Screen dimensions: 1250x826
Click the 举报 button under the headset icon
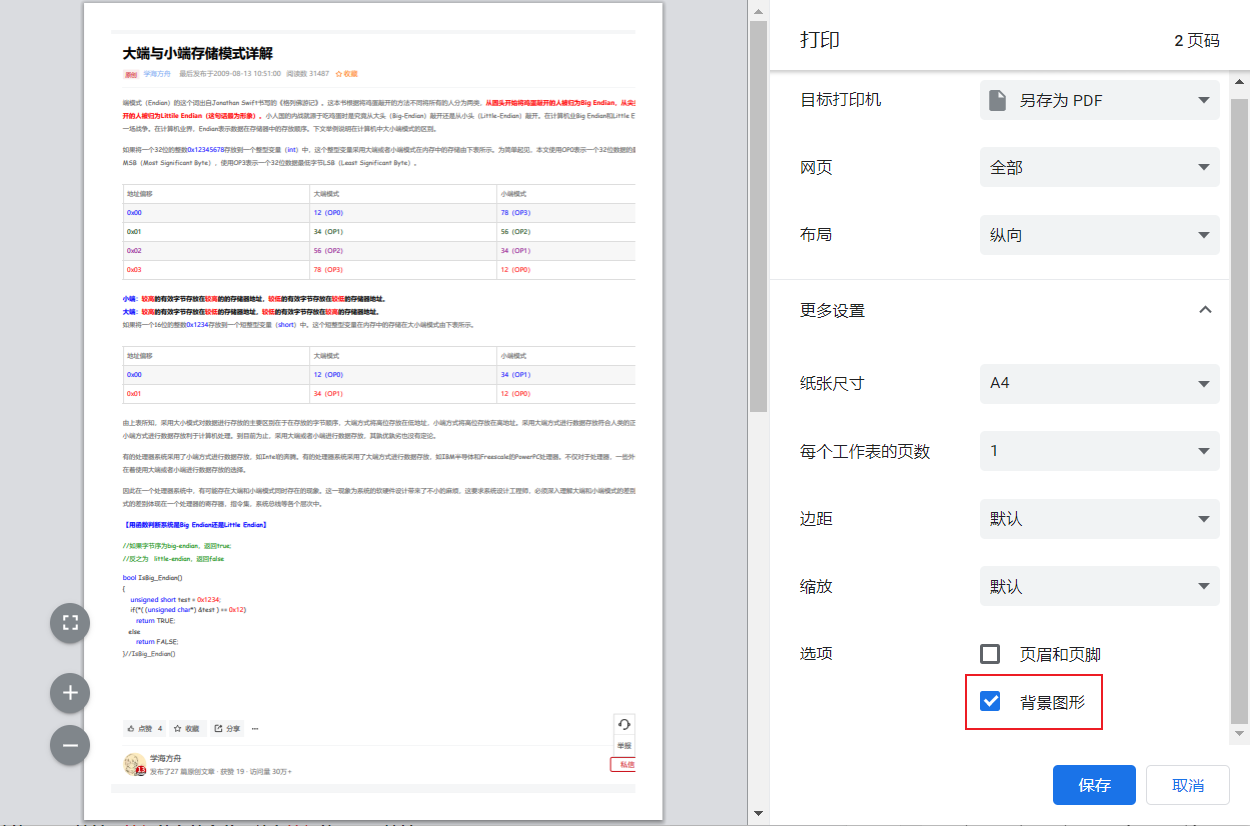(624, 746)
